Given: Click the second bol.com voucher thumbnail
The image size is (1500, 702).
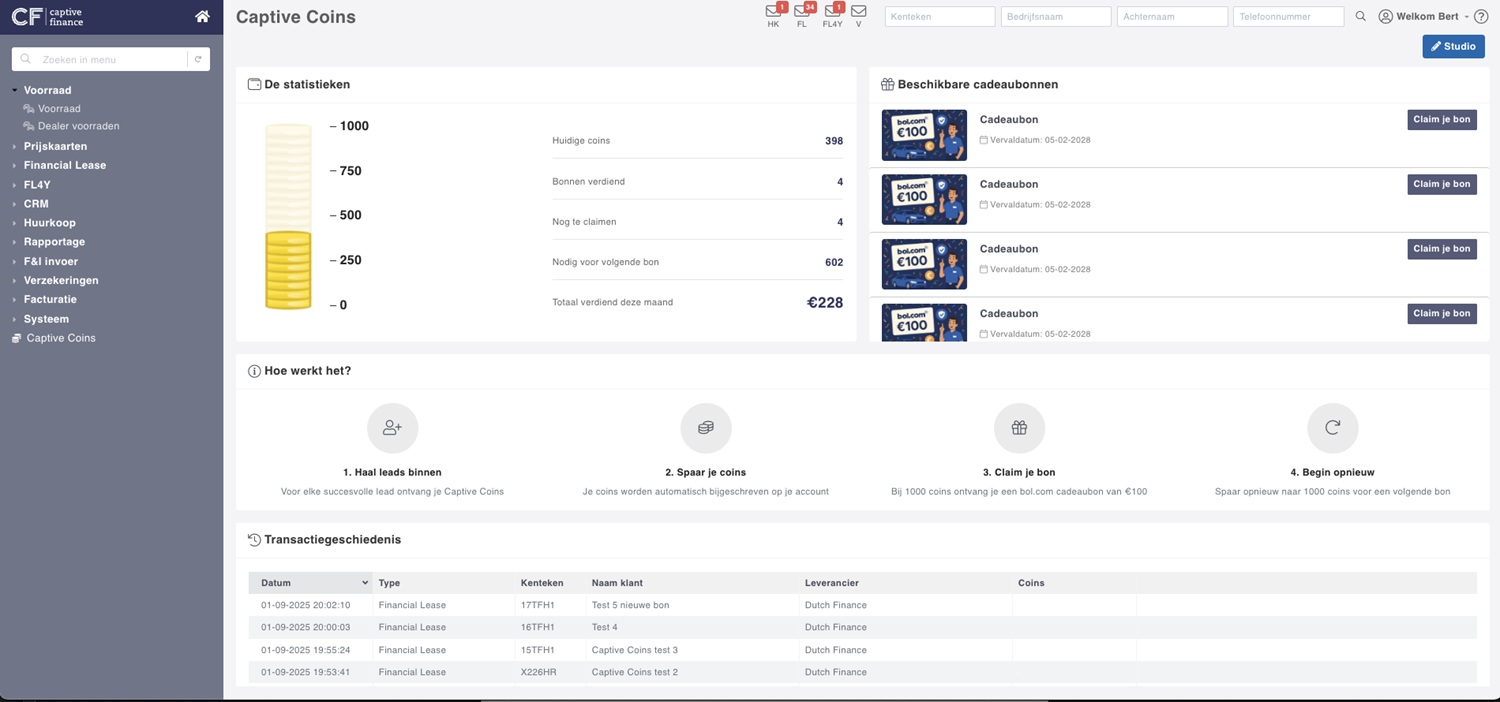Looking at the screenshot, I should click(924, 199).
